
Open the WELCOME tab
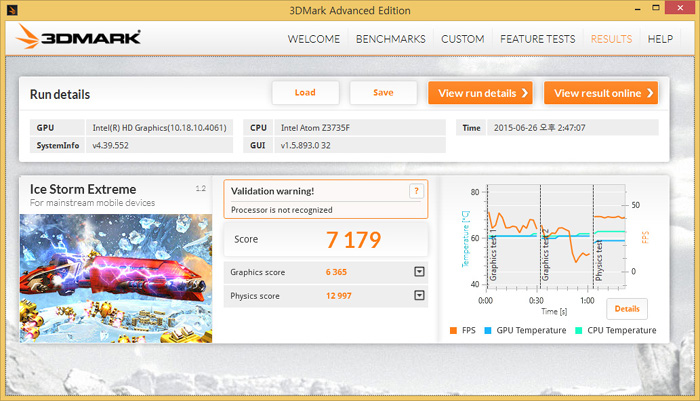click(314, 39)
